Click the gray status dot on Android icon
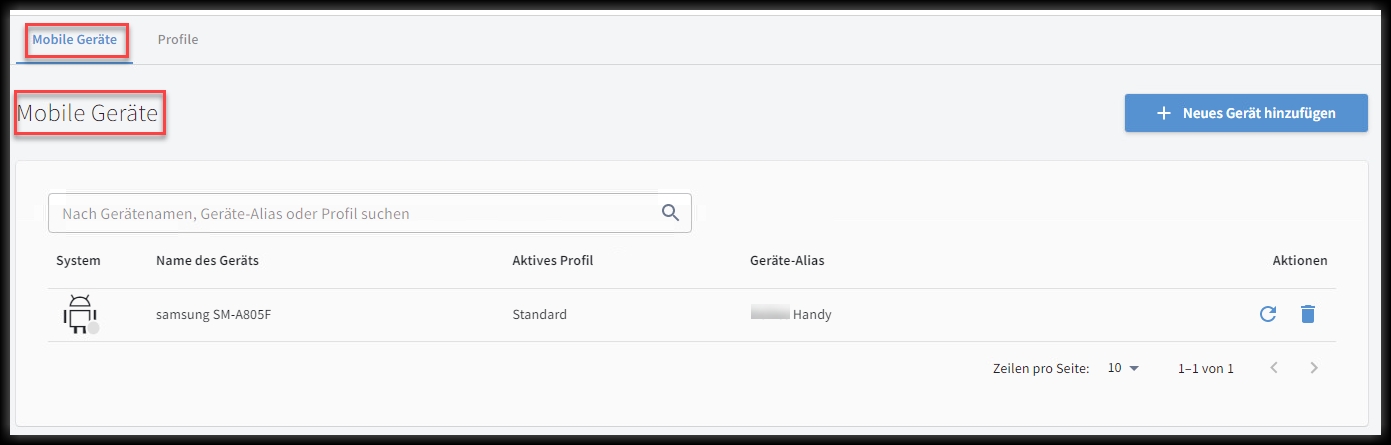Image resolution: width=1391 pixels, height=445 pixels. coord(93,328)
